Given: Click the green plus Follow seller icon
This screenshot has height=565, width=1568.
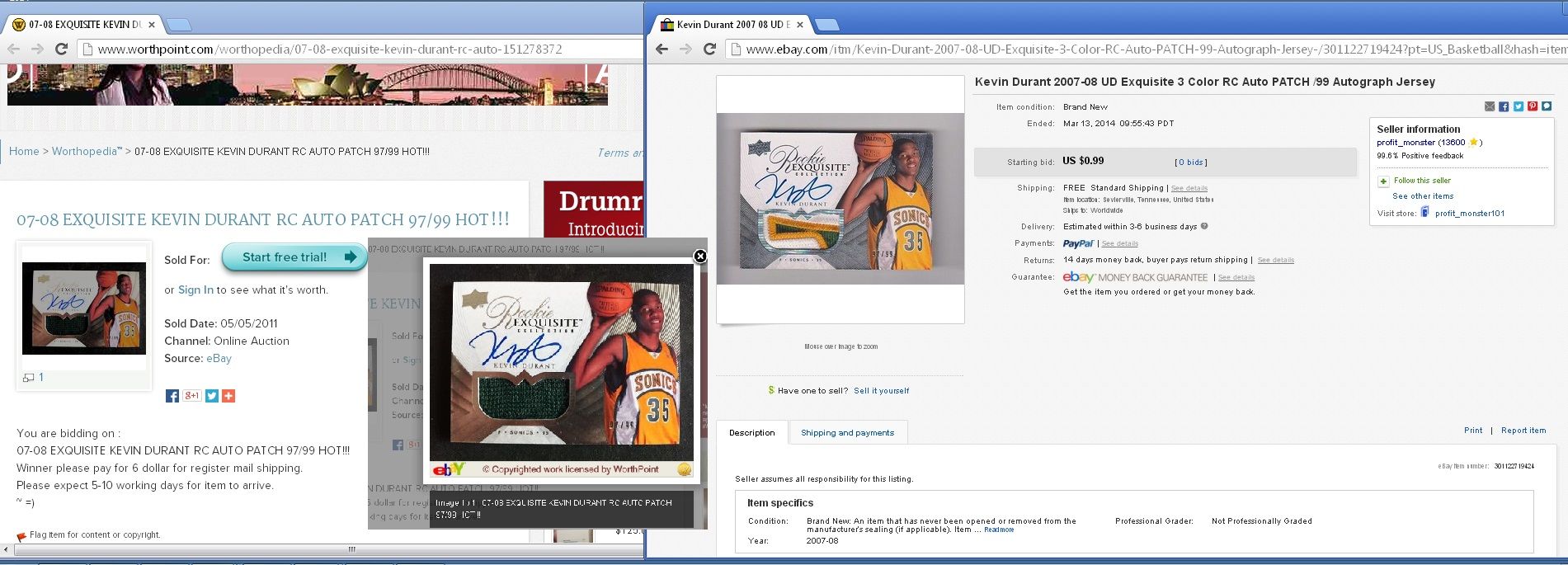Looking at the screenshot, I should 1383,181.
